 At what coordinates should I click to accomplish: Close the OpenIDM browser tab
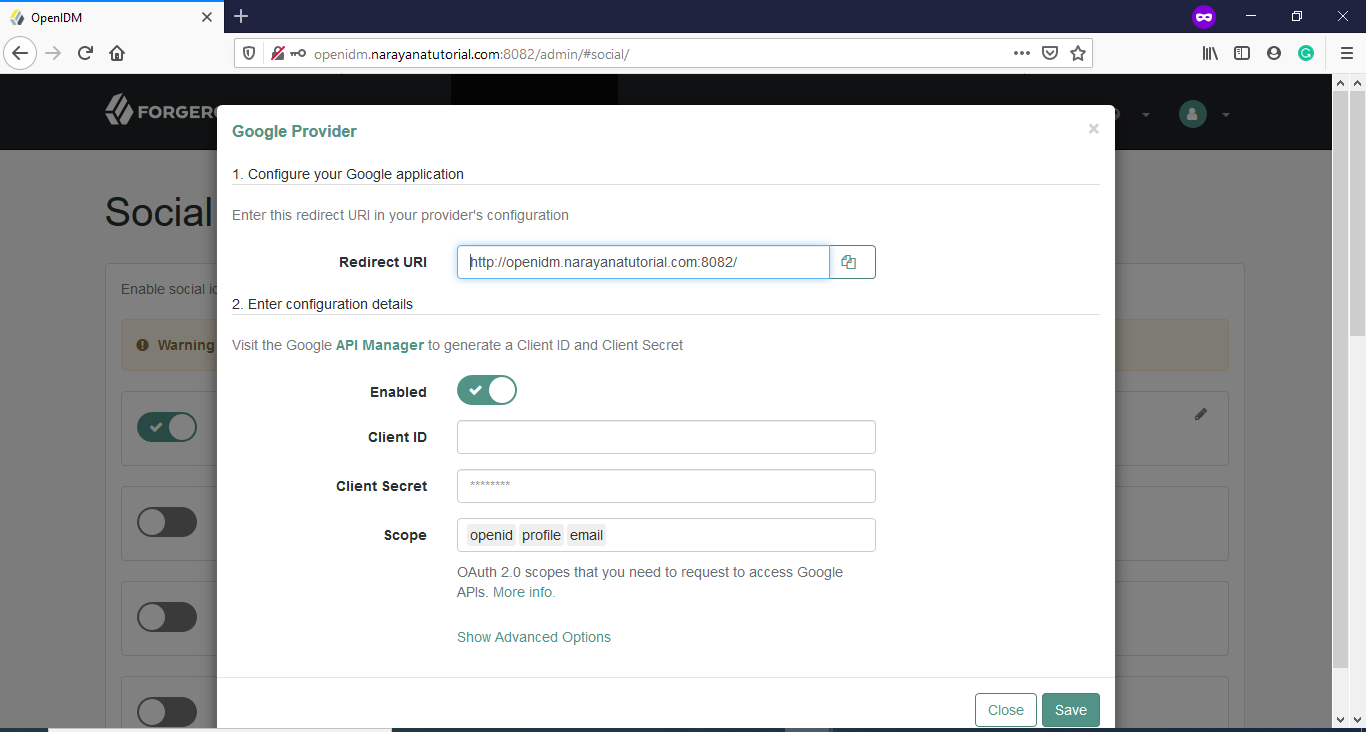point(207,17)
